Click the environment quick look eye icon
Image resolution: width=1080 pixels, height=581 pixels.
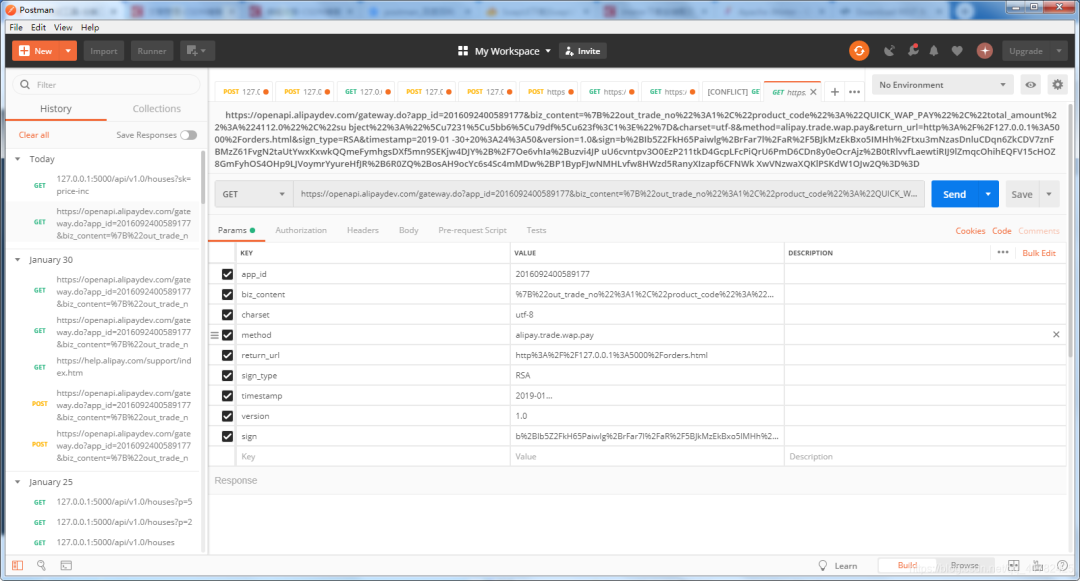(x=1030, y=85)
